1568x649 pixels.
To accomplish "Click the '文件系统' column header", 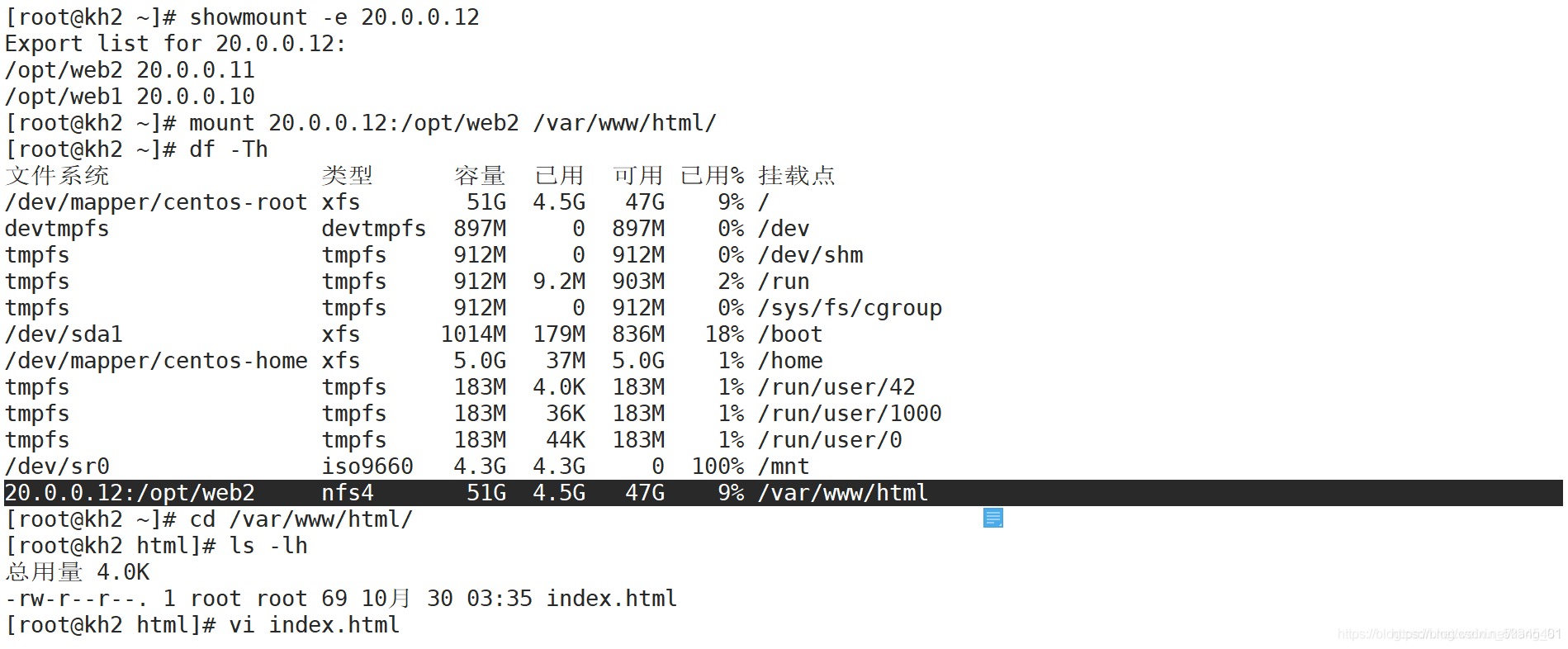I will coord(57,176).
